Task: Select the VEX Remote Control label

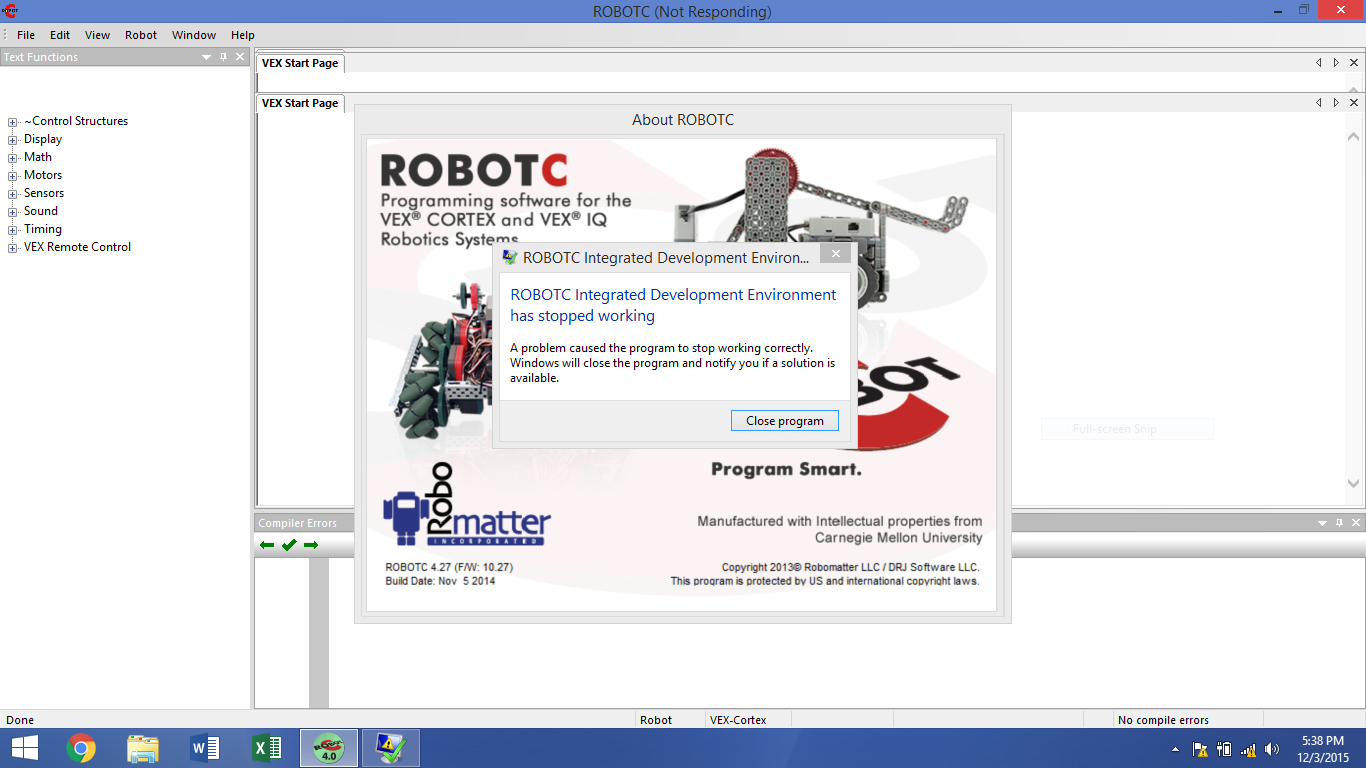Action: [x=77, y=247]
